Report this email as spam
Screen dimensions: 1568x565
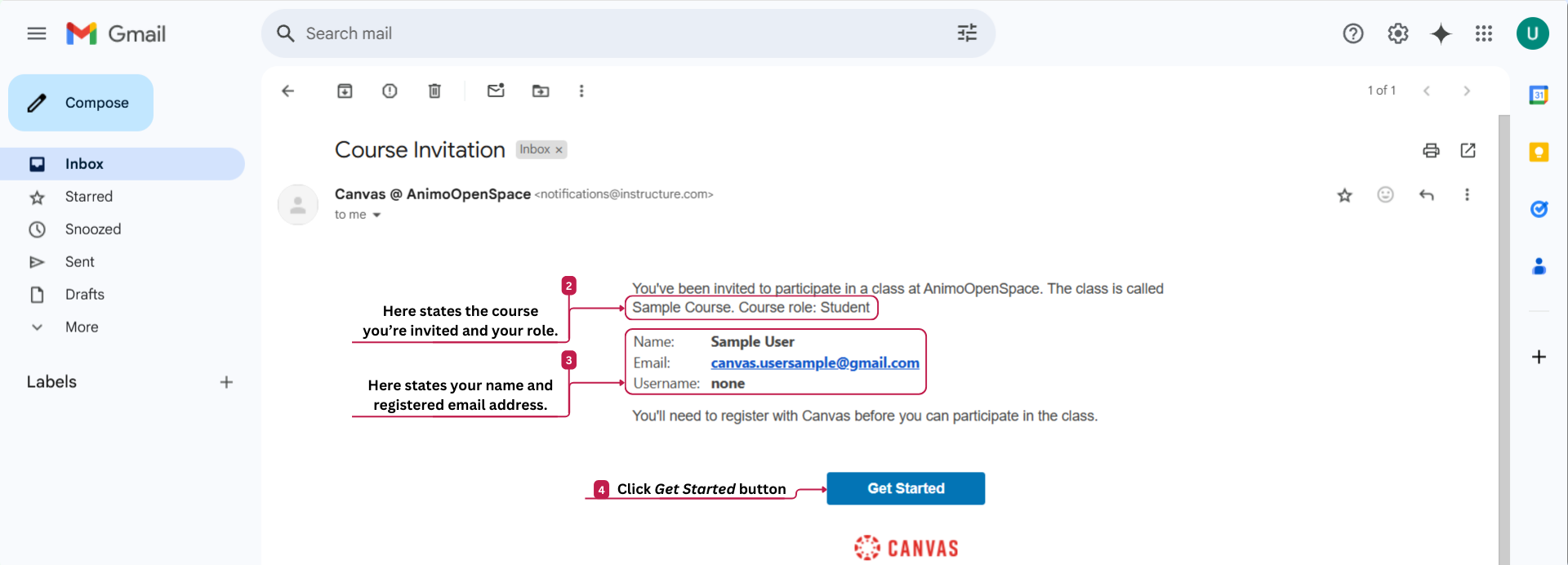point(390,91)
